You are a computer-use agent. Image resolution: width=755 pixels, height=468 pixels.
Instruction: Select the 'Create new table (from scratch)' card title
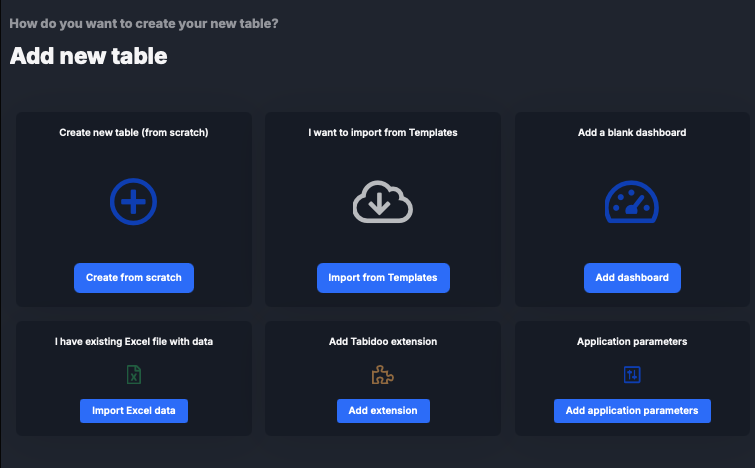click(x=133, y=132)
